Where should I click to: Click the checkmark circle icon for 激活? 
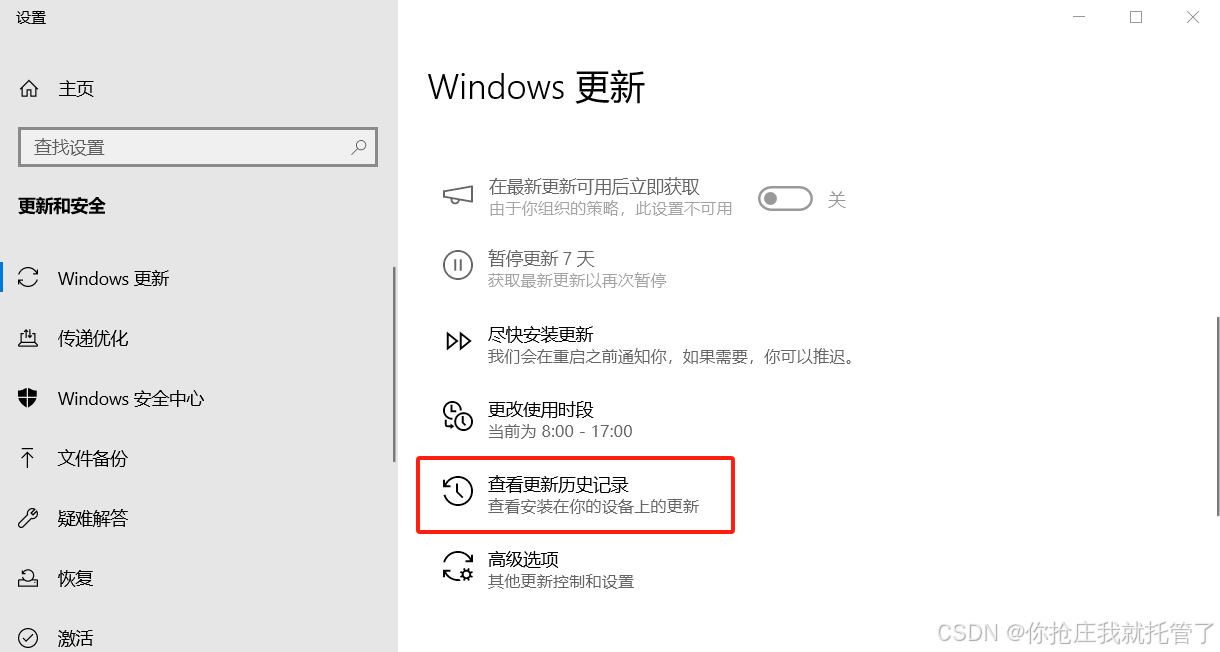28,638
